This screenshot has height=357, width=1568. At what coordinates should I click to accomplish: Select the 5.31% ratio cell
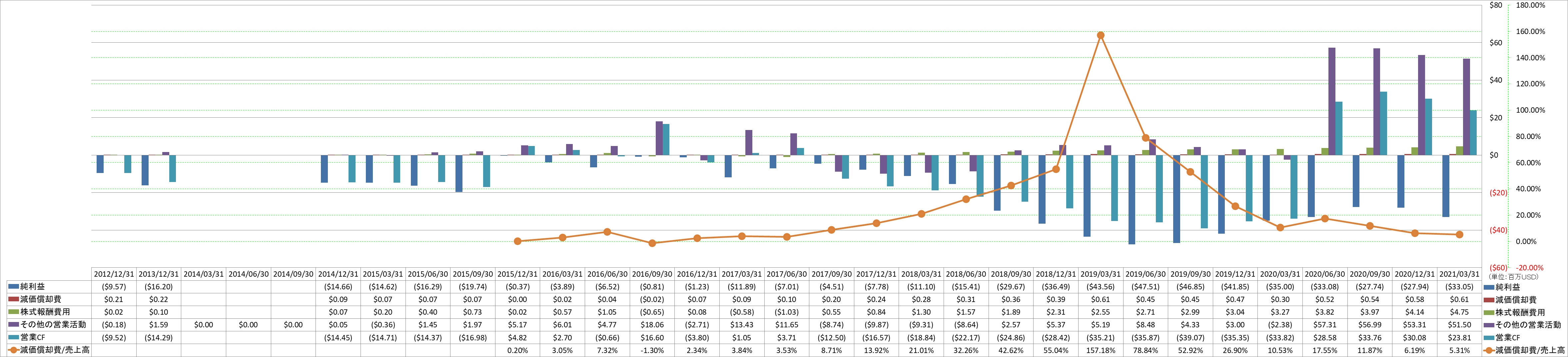tap(1460, 350)
